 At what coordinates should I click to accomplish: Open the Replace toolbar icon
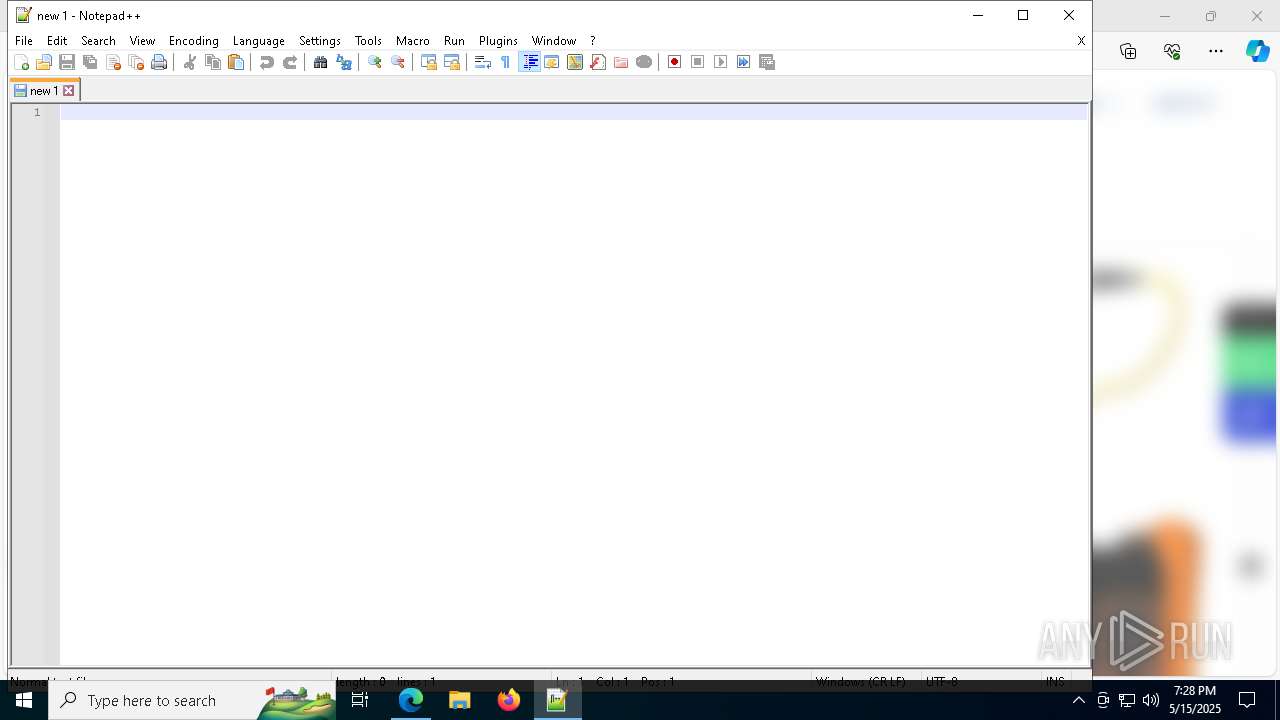coord(344,62)
